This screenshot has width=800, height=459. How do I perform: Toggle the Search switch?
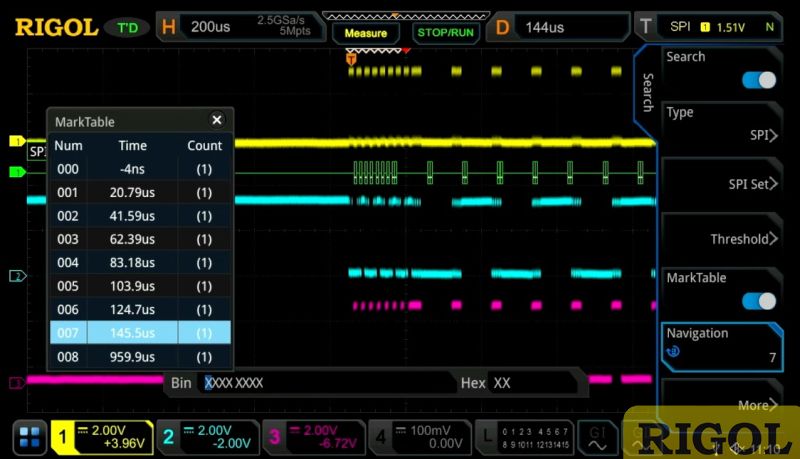[x=759, y=80]
